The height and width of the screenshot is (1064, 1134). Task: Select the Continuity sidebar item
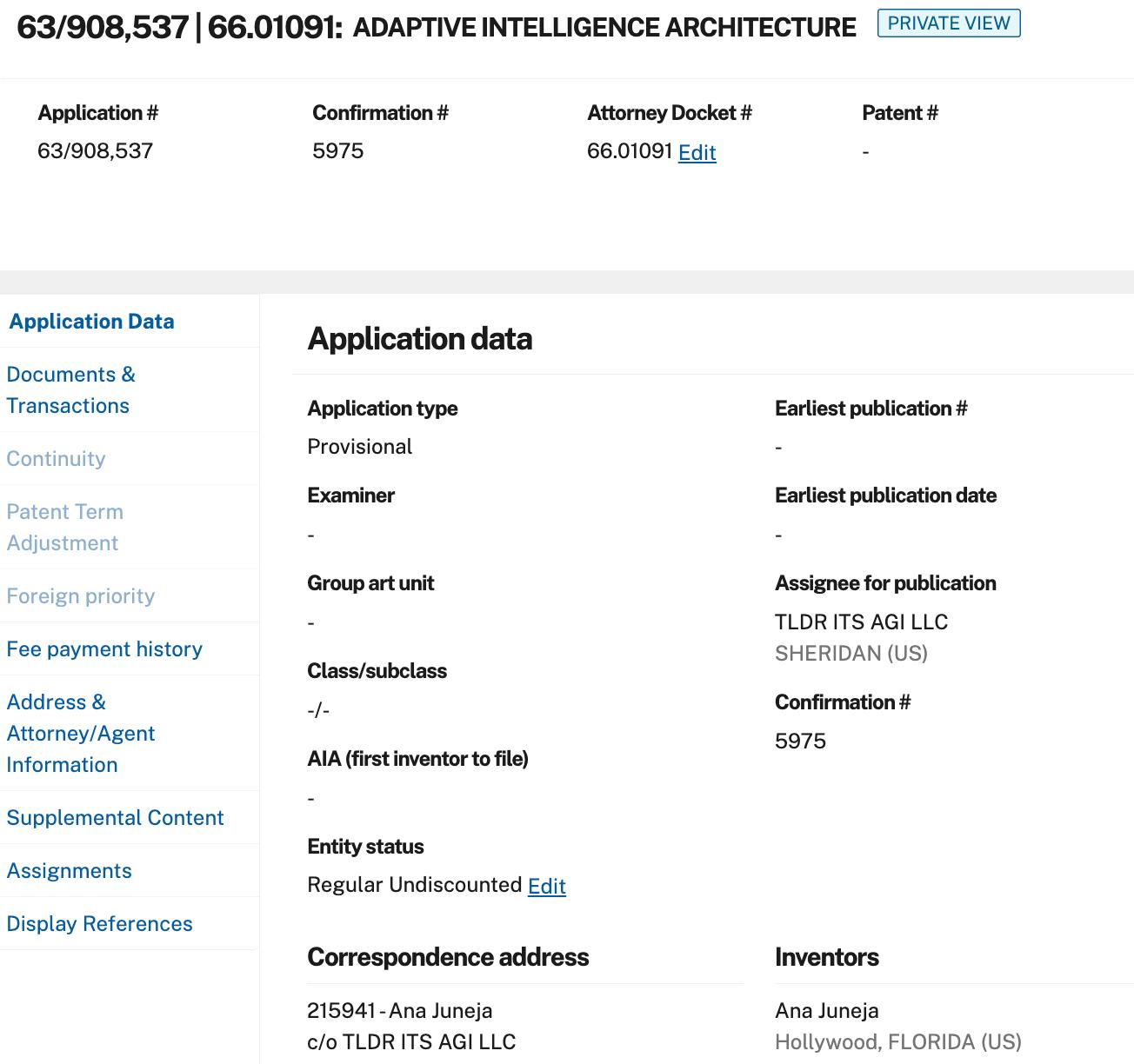56,459
